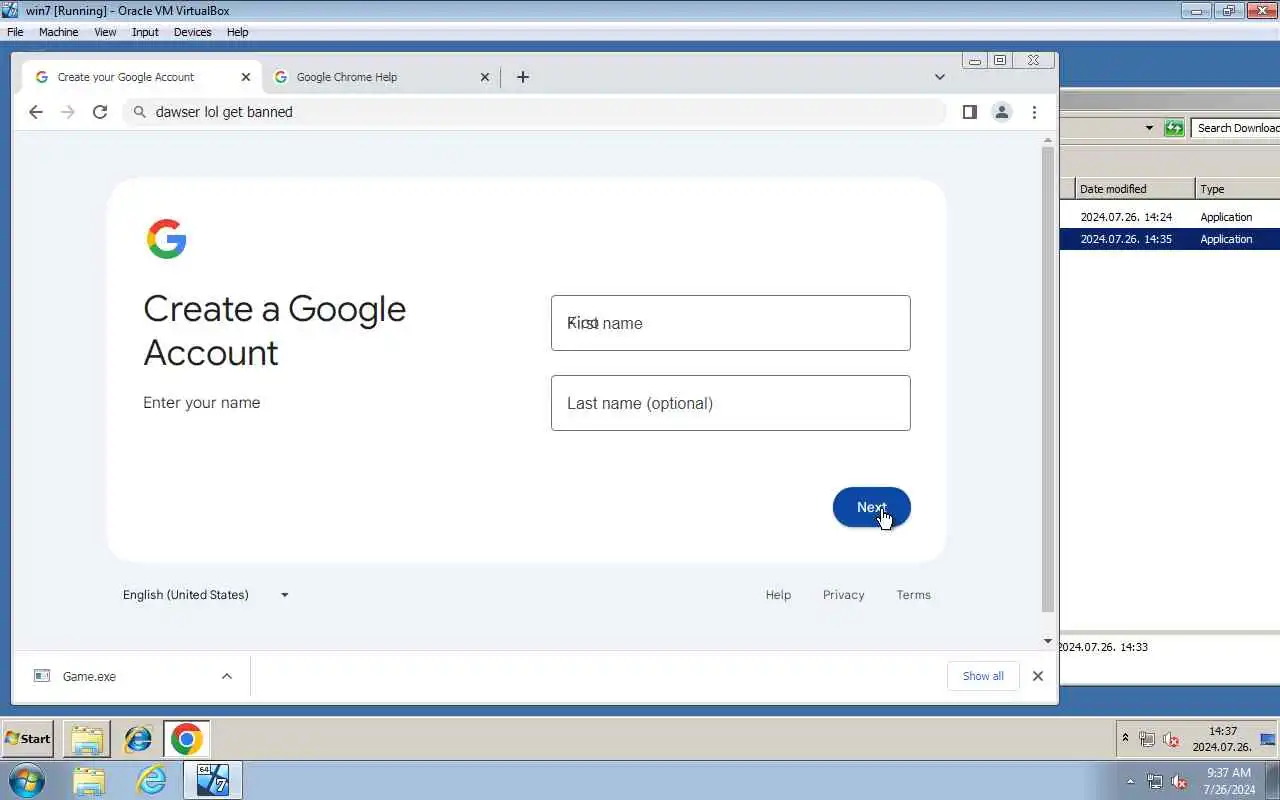The width and height of the screenshot is (1280, 800).
Task: Select the Explorer row dated 2024.07.26. 14:24
Action: [x=1170, y=217]
